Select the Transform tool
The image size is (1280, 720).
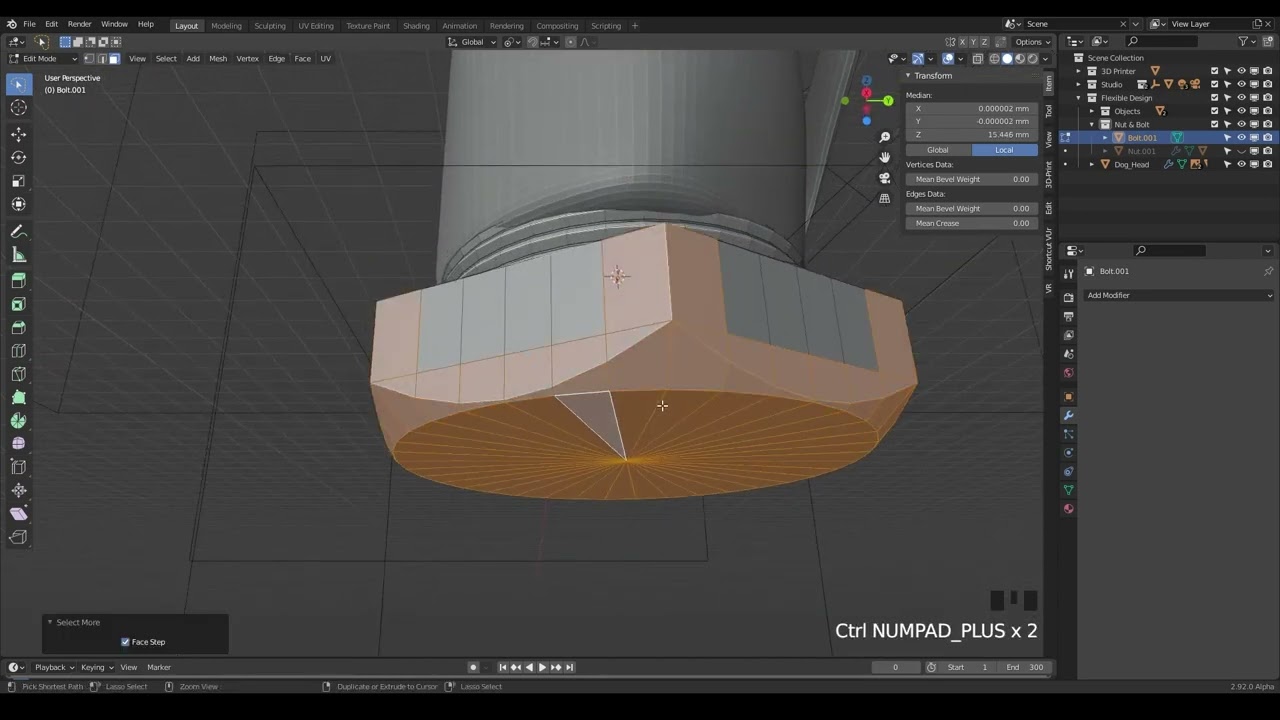[19, 204]
